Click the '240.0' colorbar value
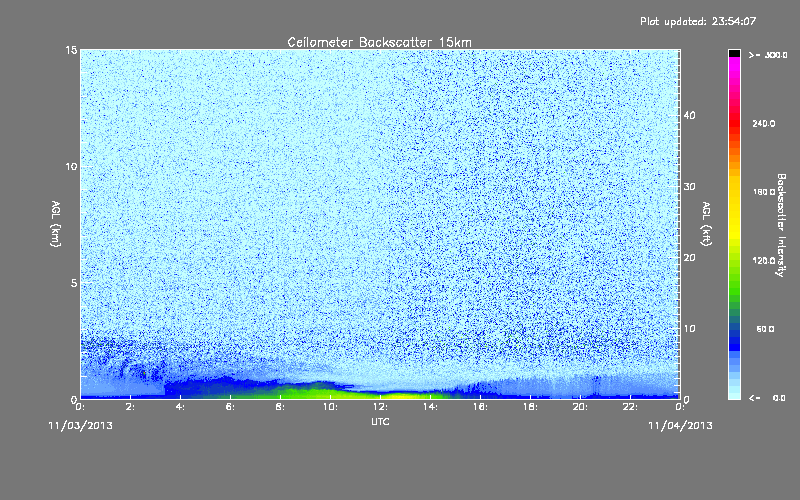This screenshot has height=500, width=800. [764, 124]
